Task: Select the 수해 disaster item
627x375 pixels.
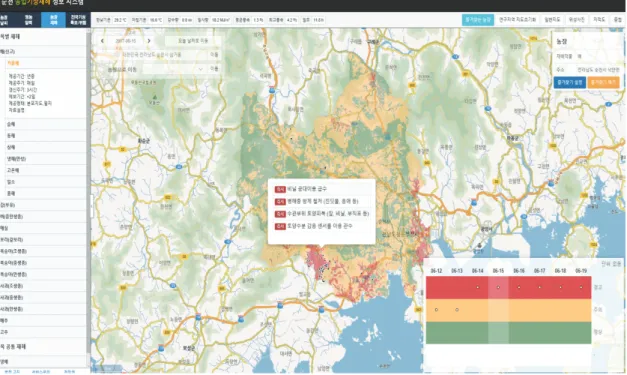Action: coord(46,124)
